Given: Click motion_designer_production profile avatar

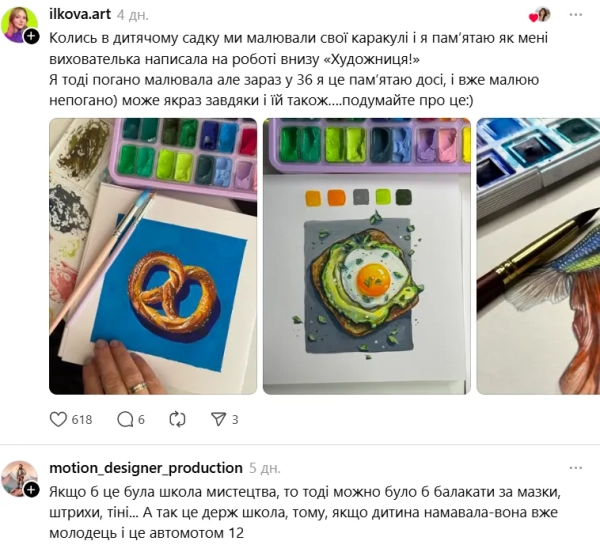Looking at the screenshot, I should pyautogui.click(x=19, y=478).
